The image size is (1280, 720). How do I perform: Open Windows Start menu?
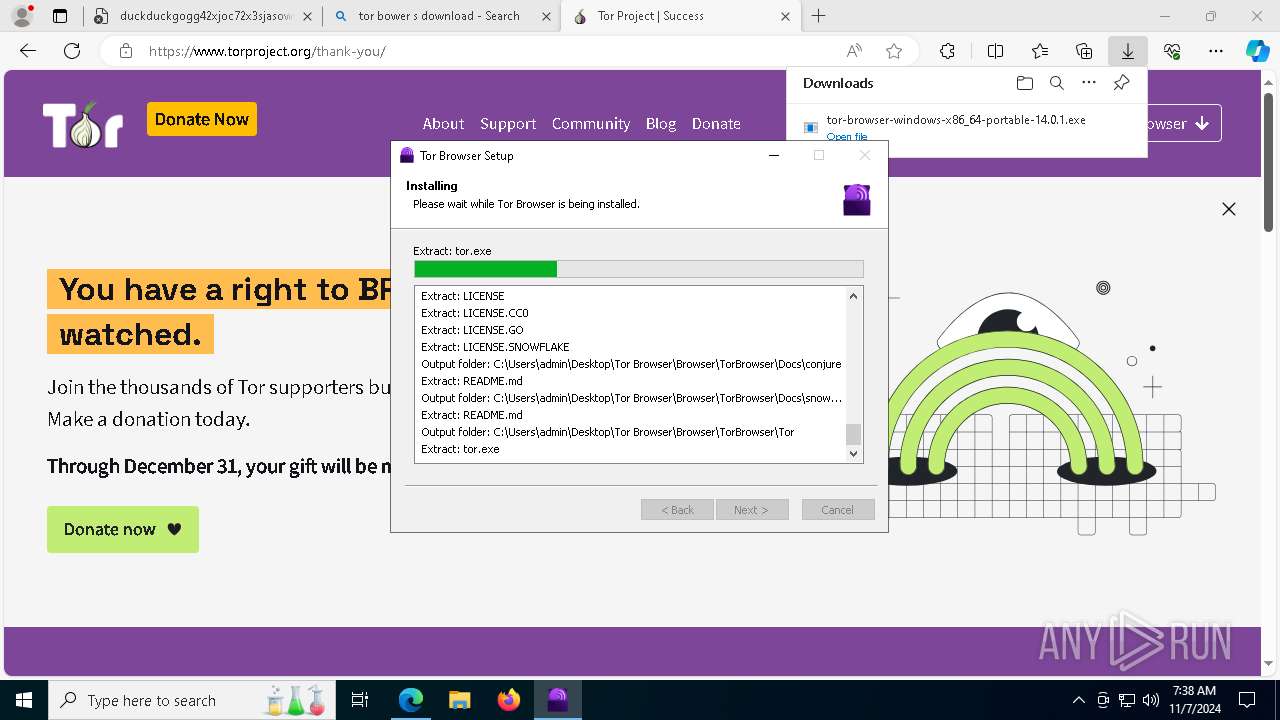23,700
